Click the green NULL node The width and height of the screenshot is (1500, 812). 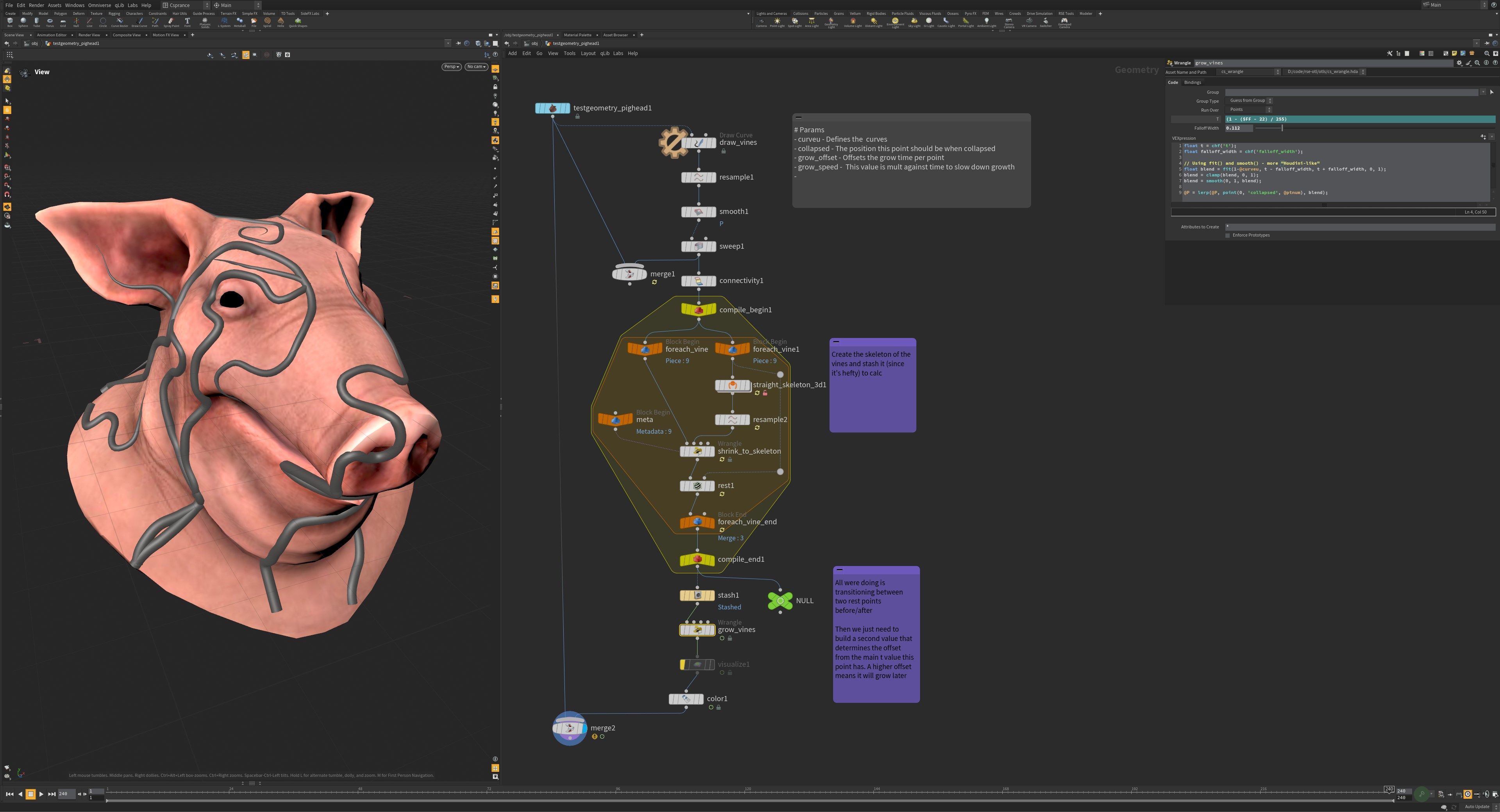(x=780, y=601)
